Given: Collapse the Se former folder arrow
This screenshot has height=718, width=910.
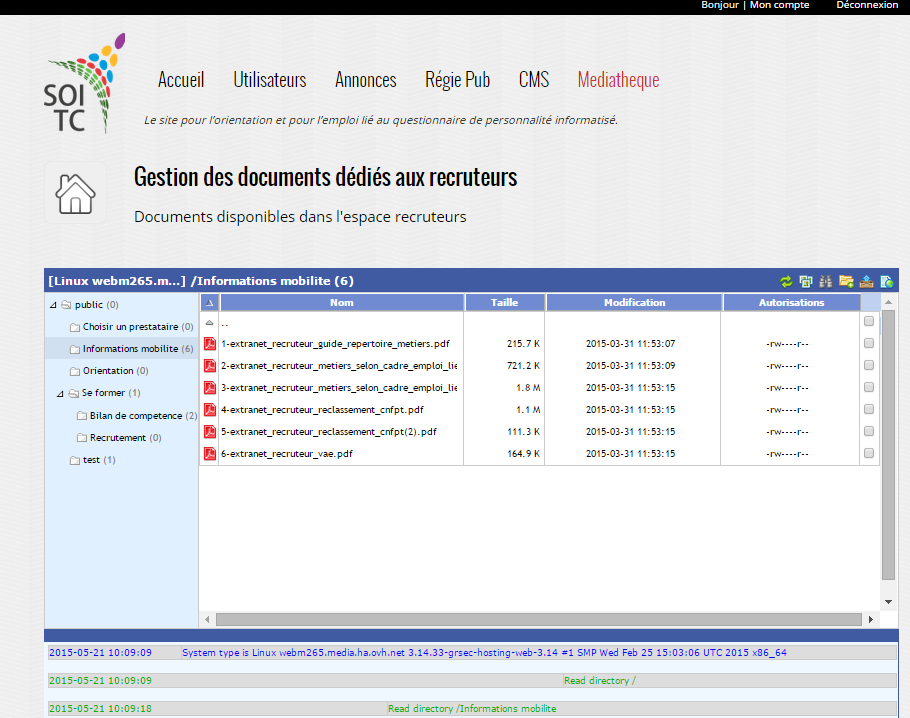Looking at the screenshot, I should pyautogui.click(x=60, y=393).
